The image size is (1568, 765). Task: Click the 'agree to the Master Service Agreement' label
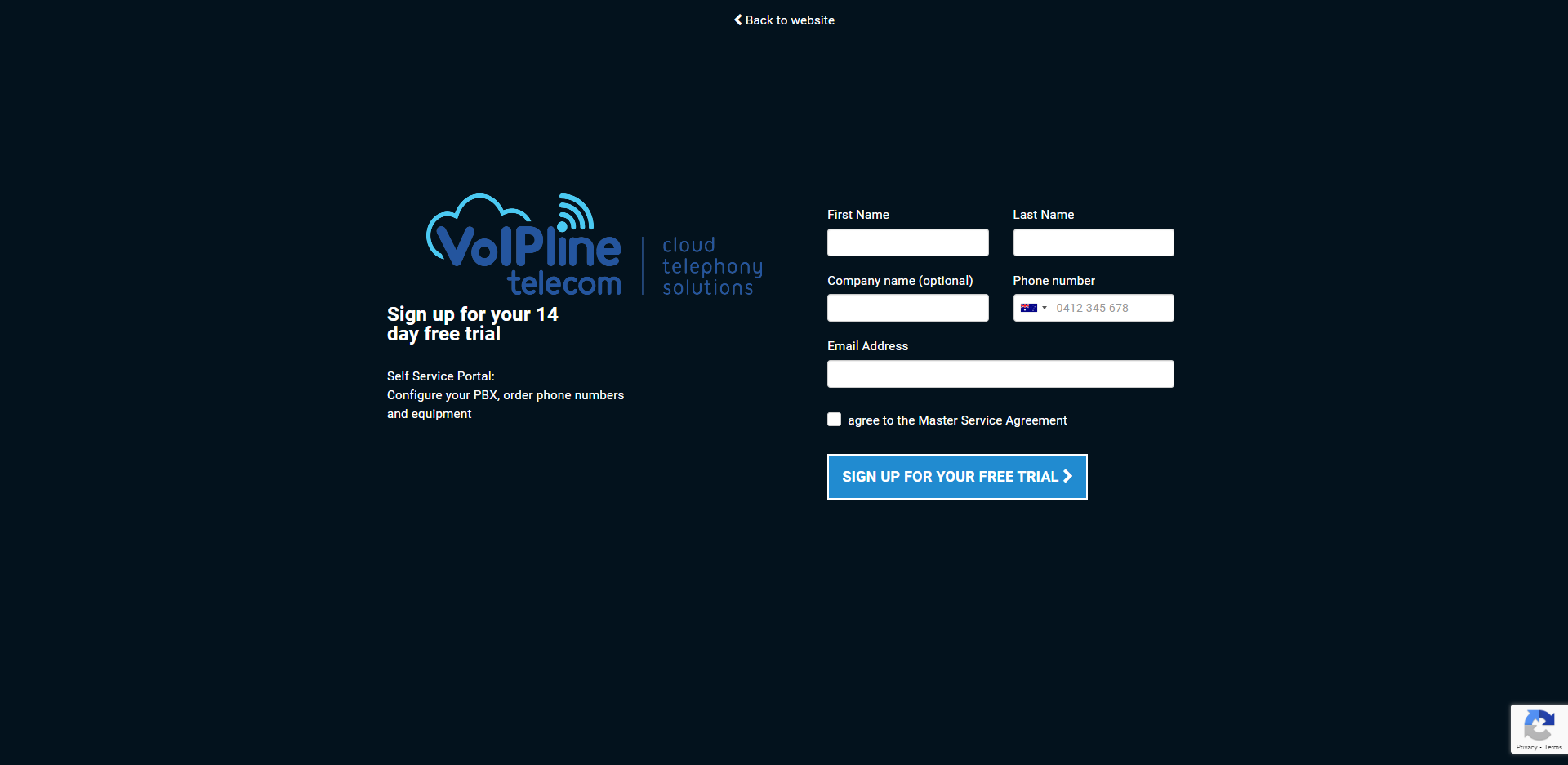pos(957,420)
